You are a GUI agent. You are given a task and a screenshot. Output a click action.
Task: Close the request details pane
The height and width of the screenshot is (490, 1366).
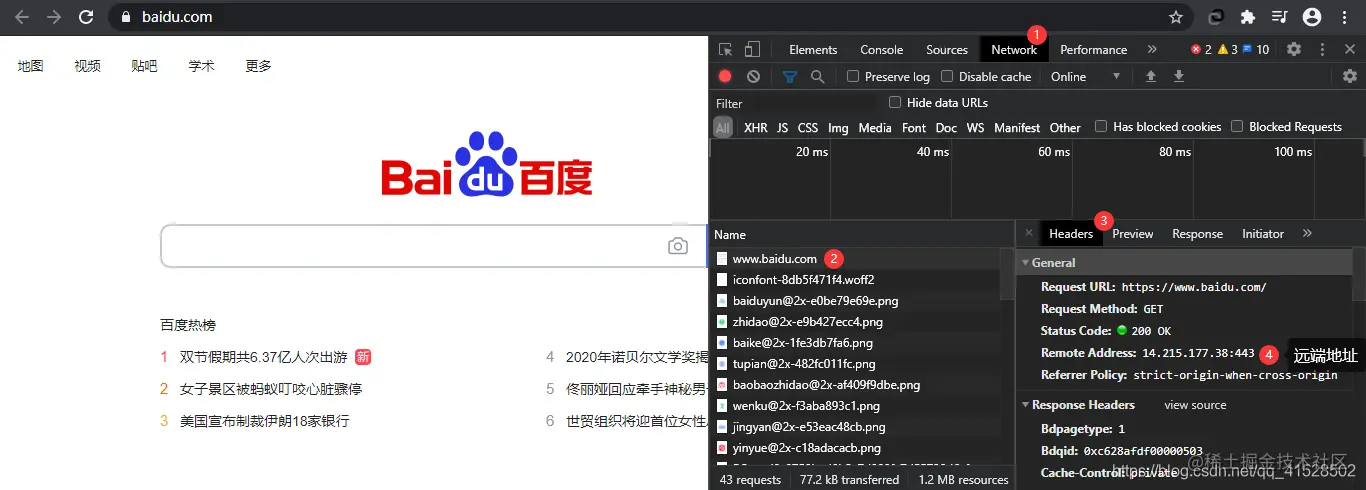point(1029,233)
